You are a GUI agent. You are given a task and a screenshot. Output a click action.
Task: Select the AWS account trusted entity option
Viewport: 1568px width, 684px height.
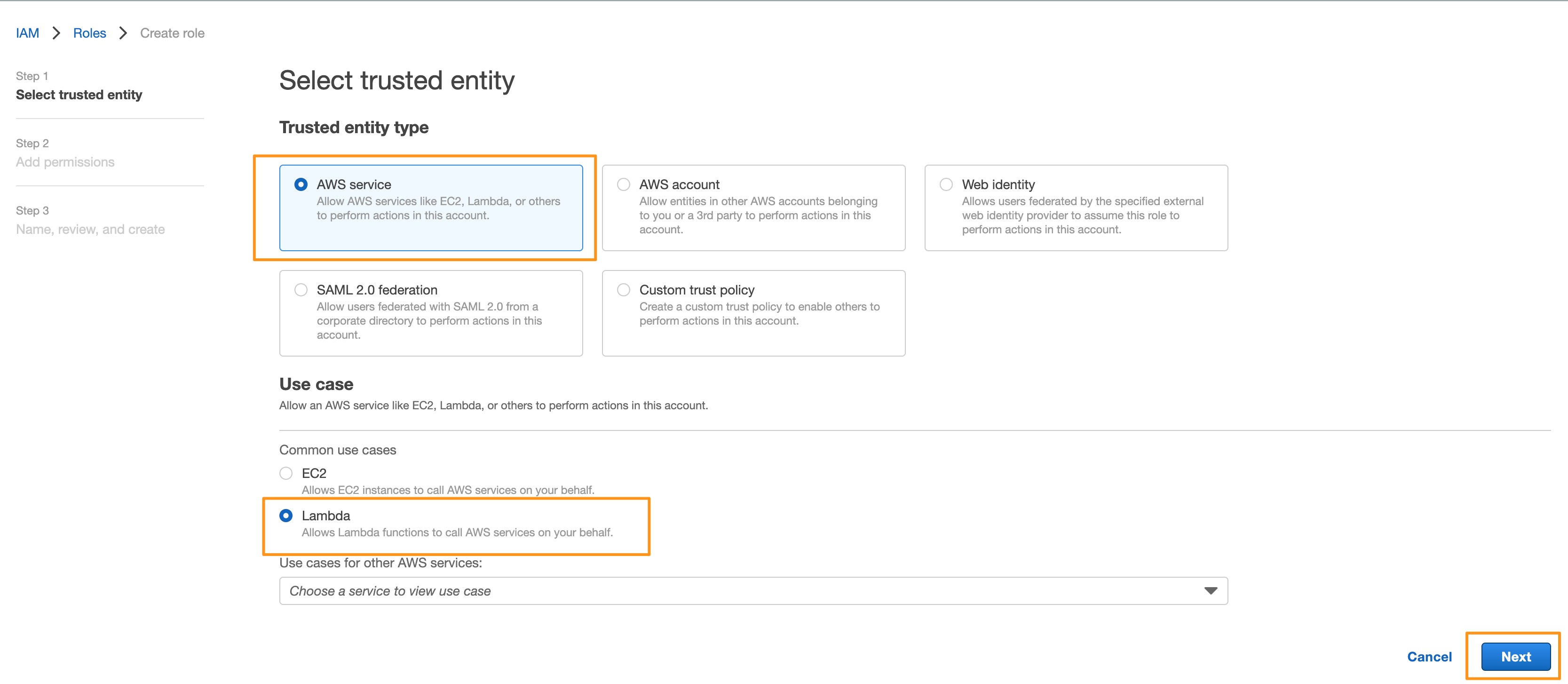[623, 184]
